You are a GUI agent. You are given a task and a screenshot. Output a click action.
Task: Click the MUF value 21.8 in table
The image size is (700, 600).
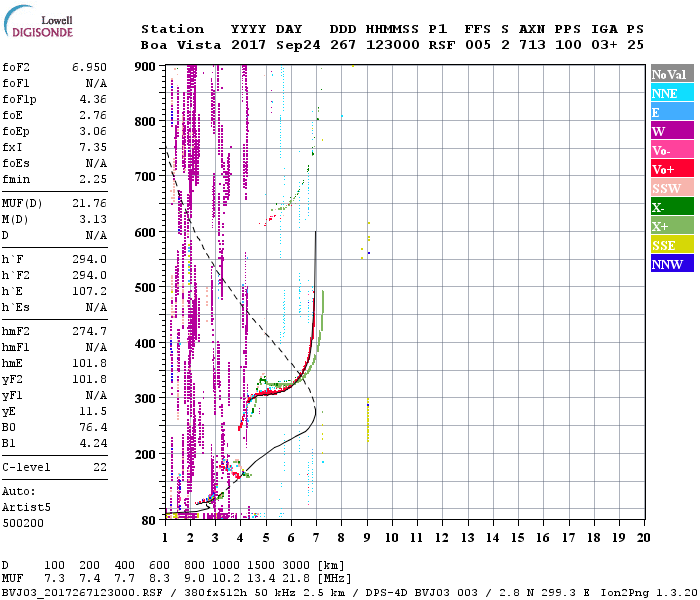296,579
